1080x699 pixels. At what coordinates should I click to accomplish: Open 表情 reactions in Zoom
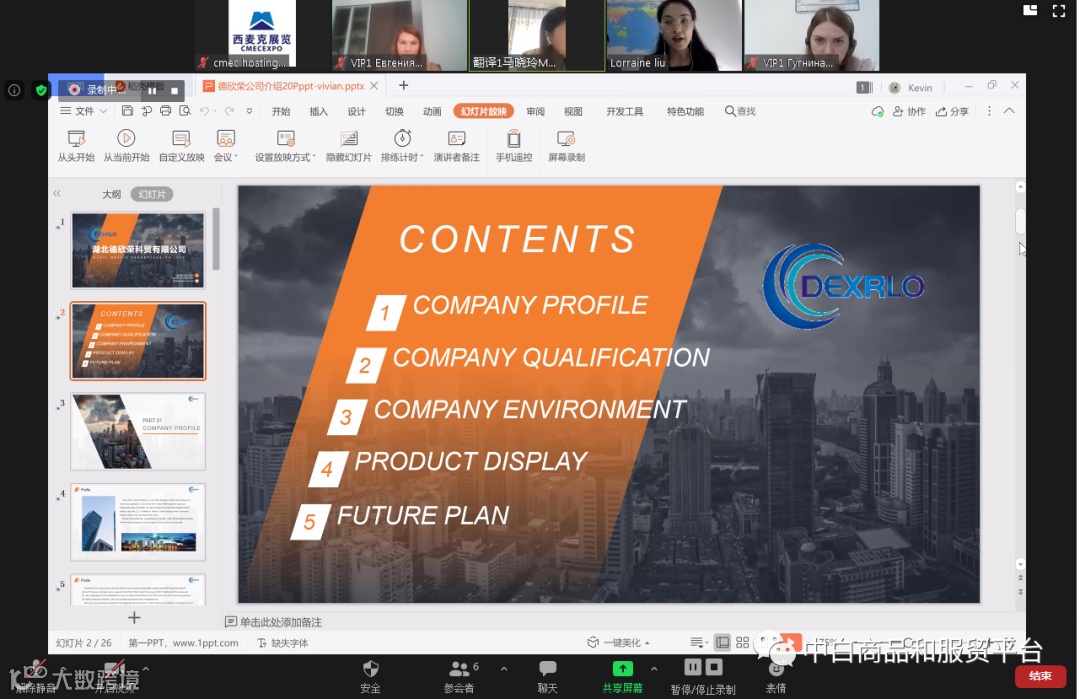pyautogui.click(x=776, y=678)
